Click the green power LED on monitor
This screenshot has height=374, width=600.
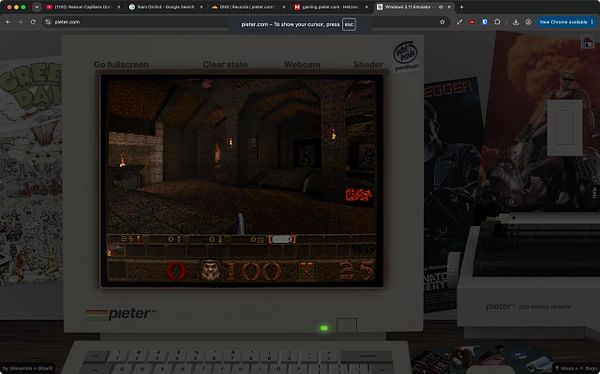tap(324, 328)
